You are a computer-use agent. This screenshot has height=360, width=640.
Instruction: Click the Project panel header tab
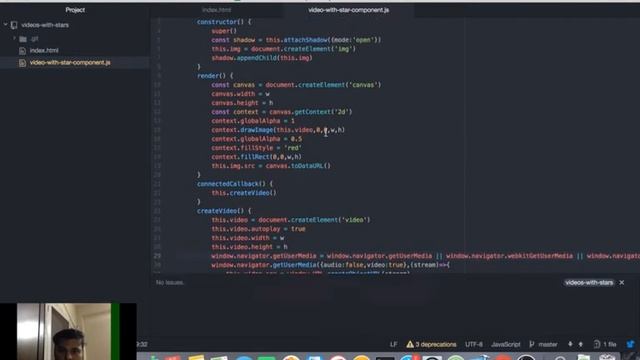(75, 10)
